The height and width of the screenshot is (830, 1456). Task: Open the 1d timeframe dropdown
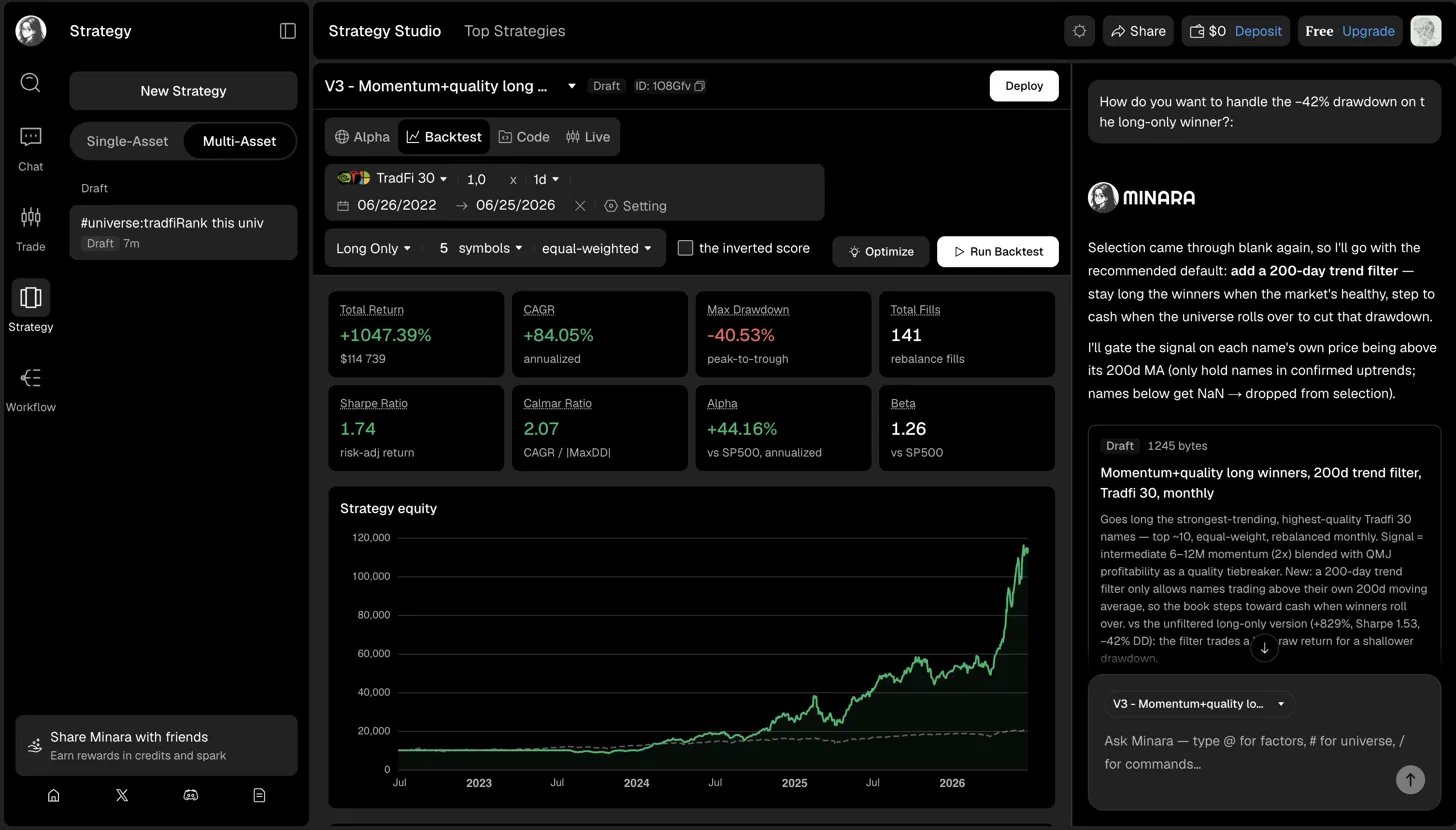546,179
